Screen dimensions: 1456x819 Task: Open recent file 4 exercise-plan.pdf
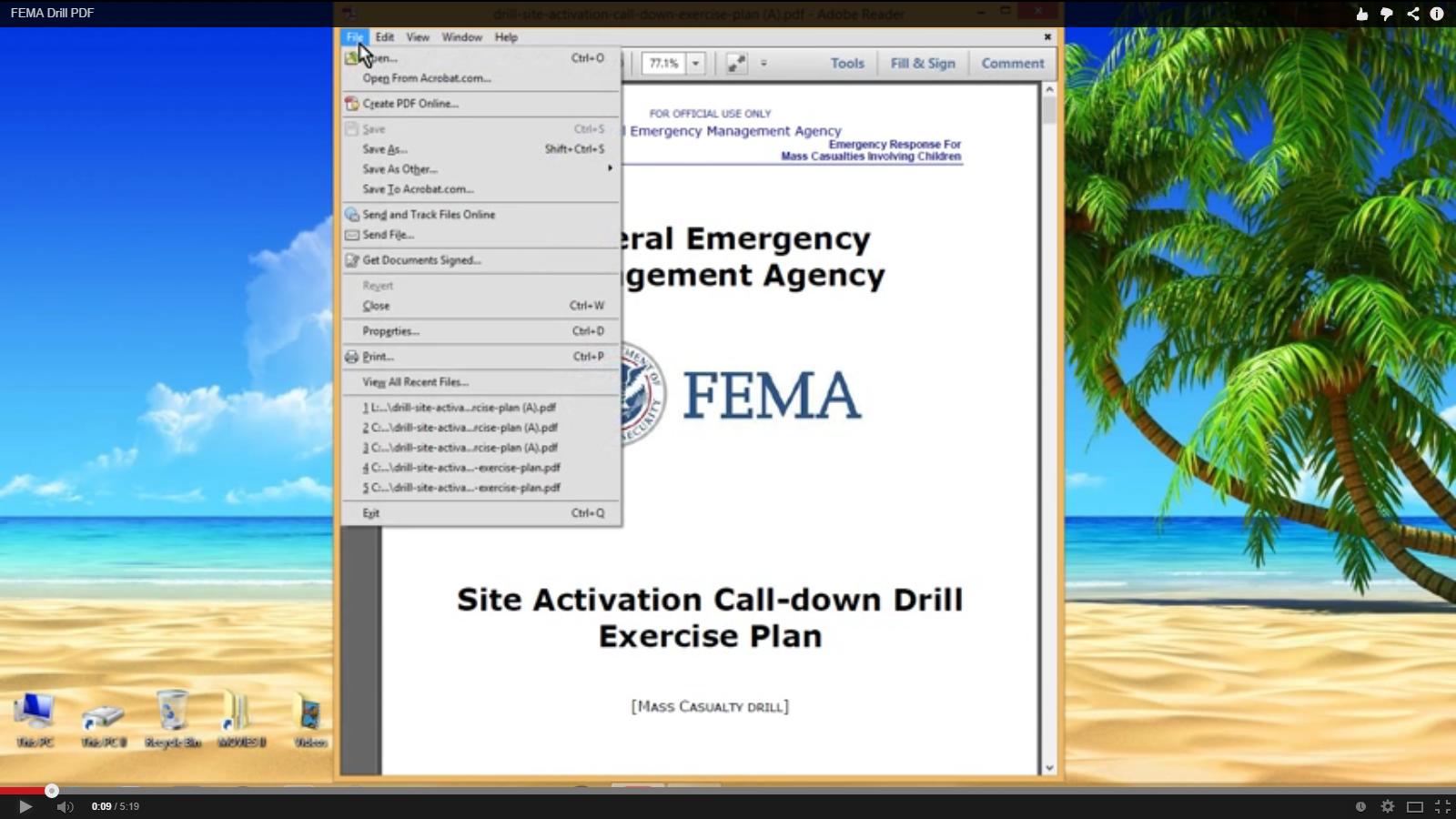pyautogui.click(x=480, y=468)
